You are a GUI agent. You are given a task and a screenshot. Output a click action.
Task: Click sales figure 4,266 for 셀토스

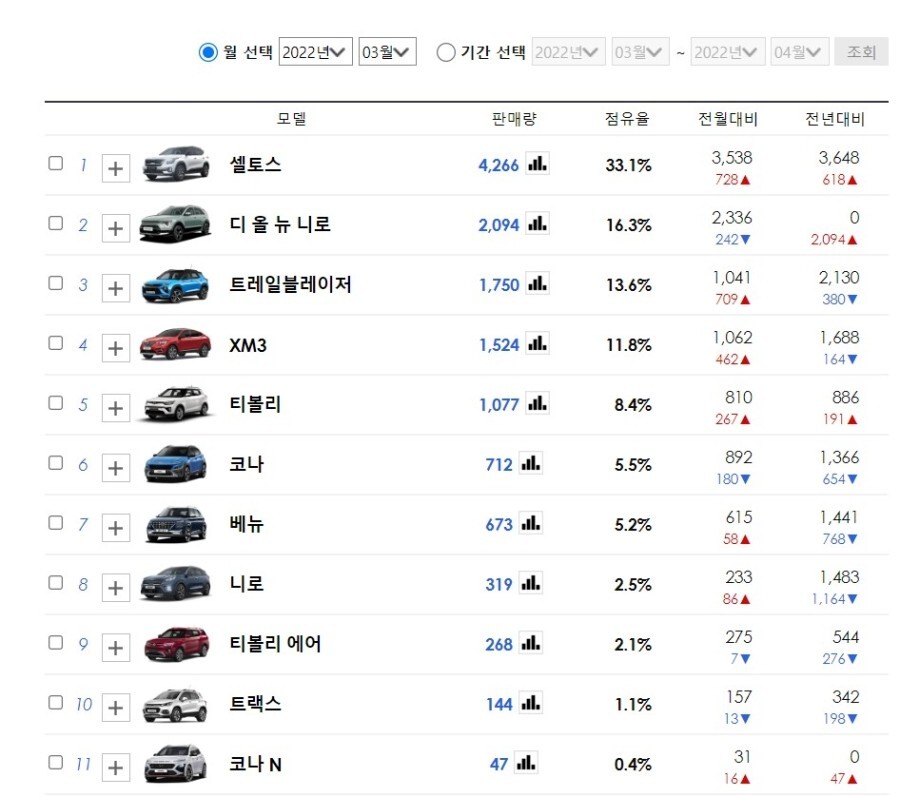(x=498, y=165)
